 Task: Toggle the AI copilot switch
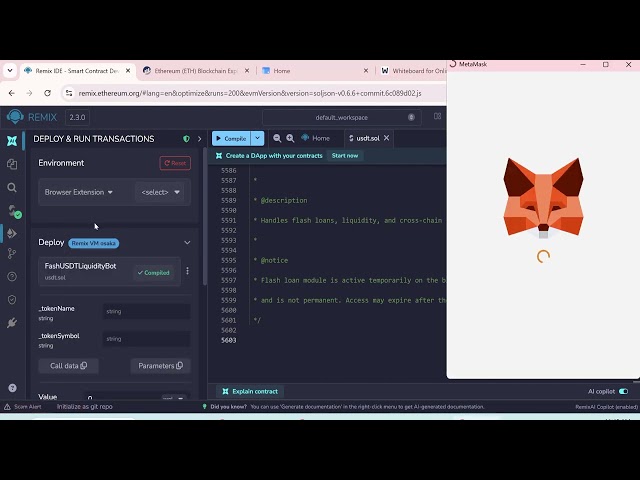623,391
